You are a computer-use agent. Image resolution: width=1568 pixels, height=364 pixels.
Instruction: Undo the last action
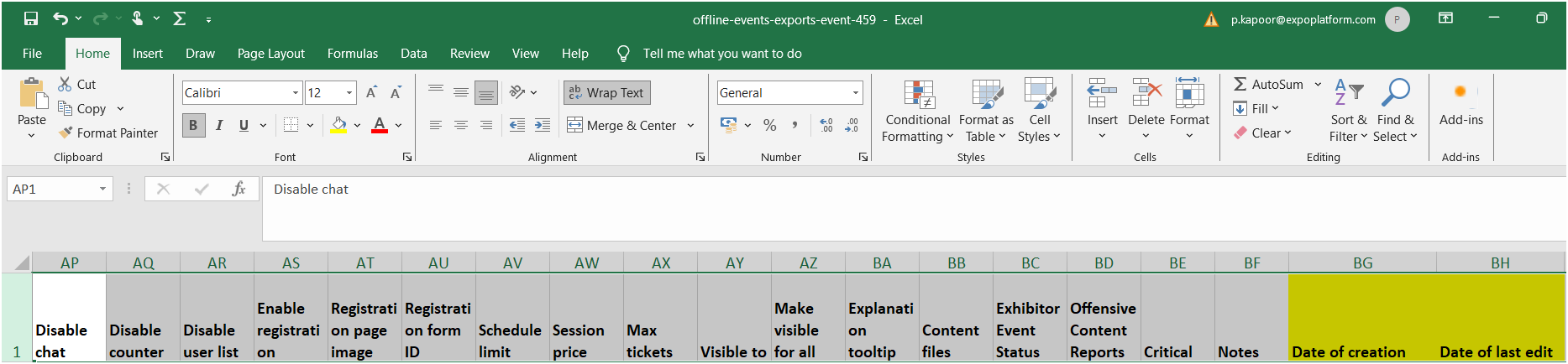60,18
